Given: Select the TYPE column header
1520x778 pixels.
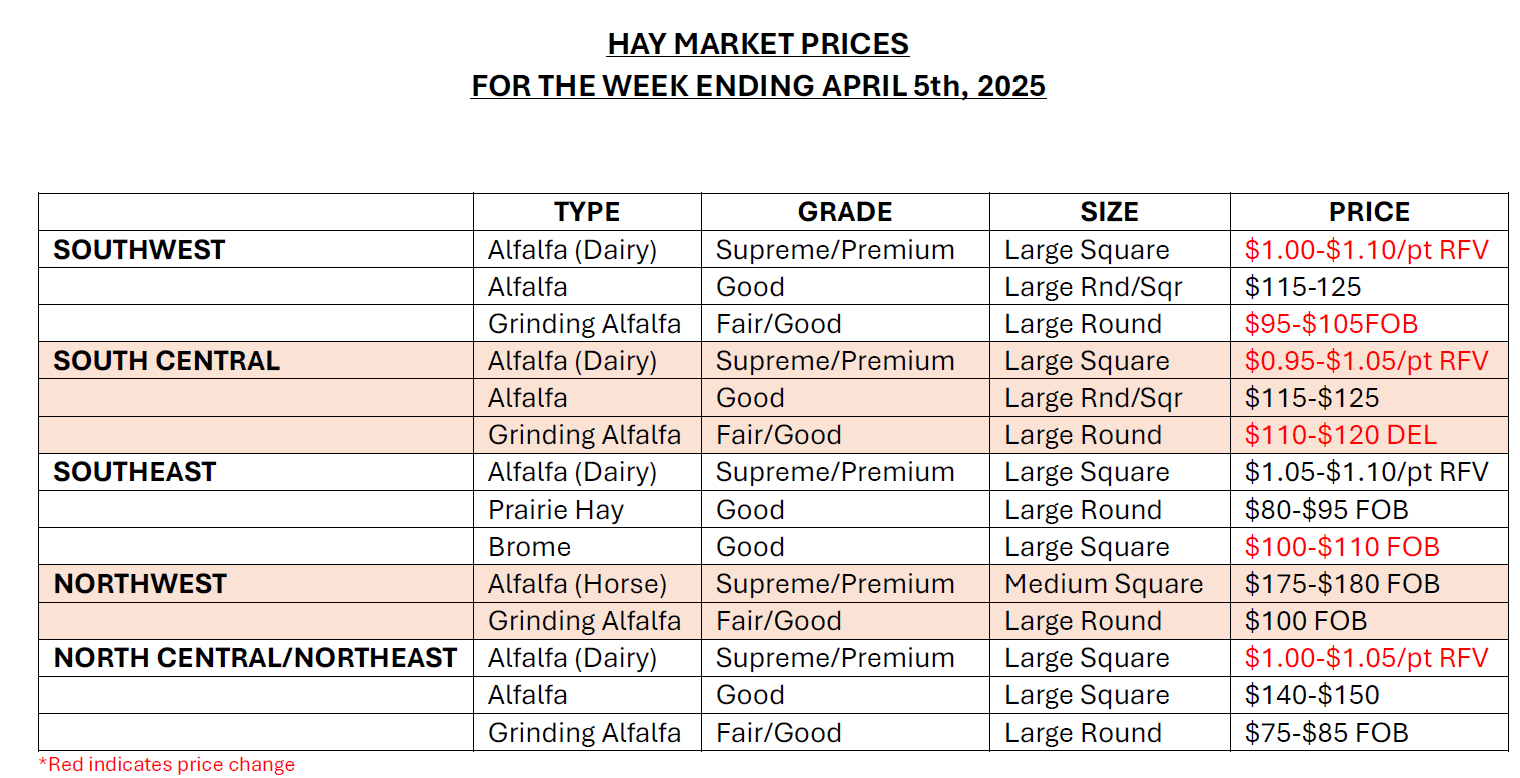Looking at the screenshot, I should click(x=587, y=212).
